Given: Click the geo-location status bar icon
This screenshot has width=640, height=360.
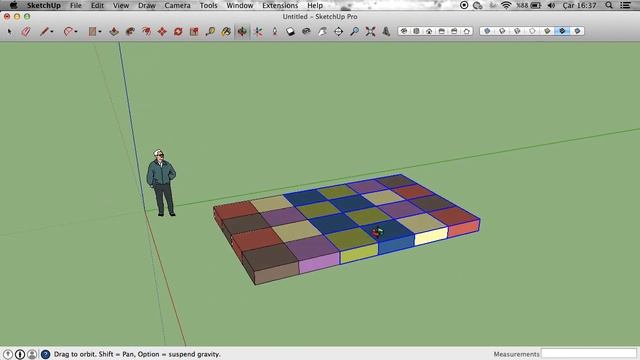Looking at the screenshot, I should [x=8, y=354].
